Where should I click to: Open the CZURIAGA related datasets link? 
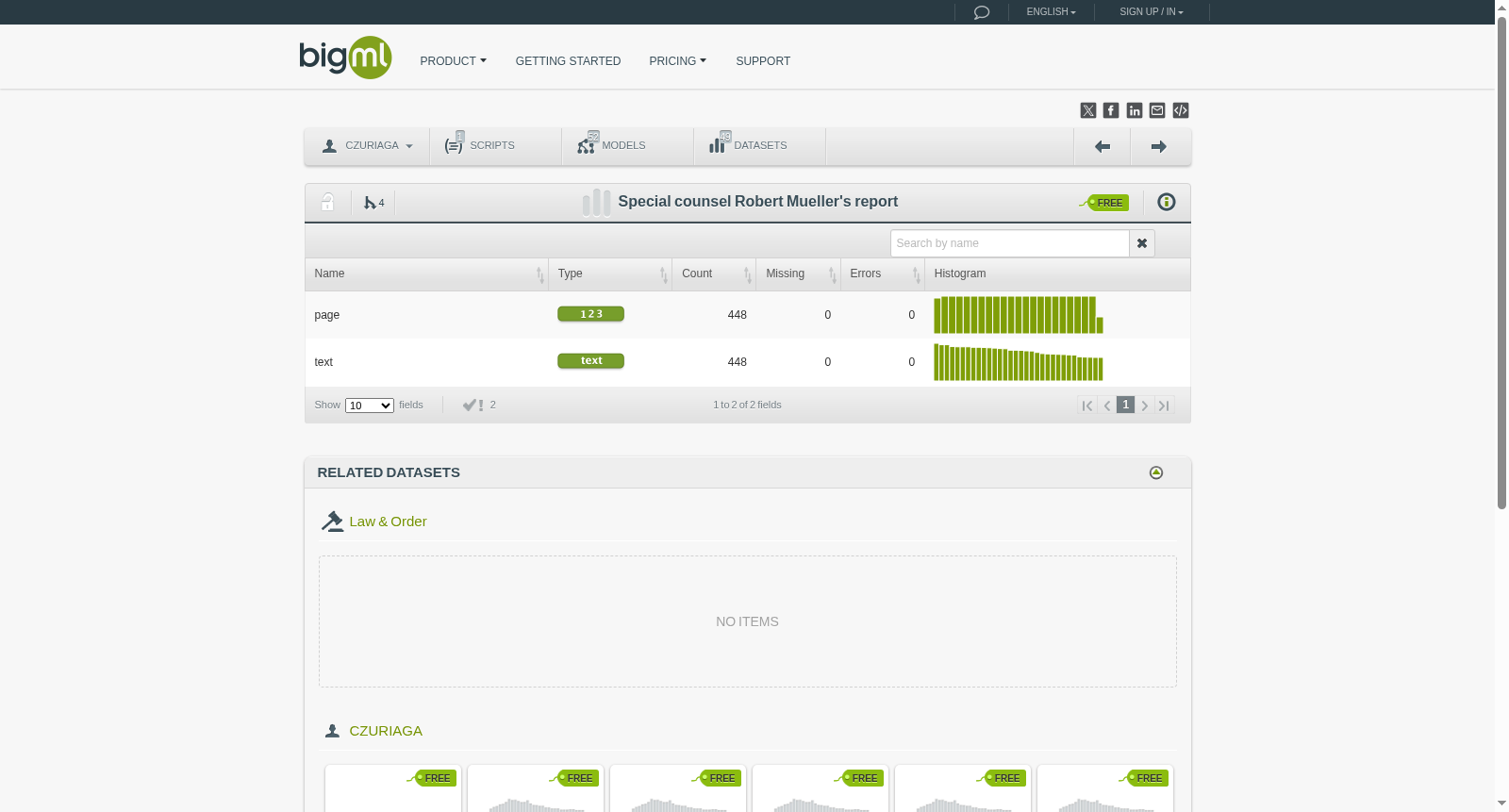386,731
